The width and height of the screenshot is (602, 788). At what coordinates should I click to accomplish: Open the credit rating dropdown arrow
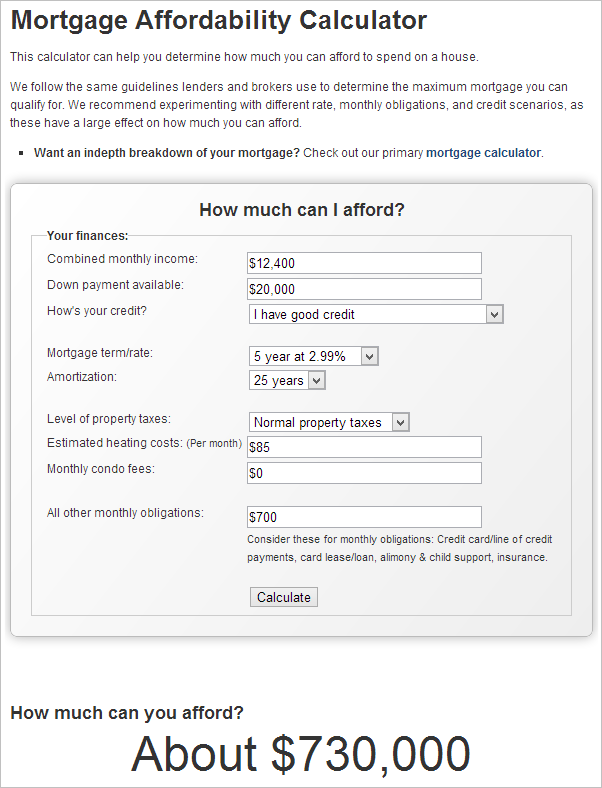pos(494,315)
